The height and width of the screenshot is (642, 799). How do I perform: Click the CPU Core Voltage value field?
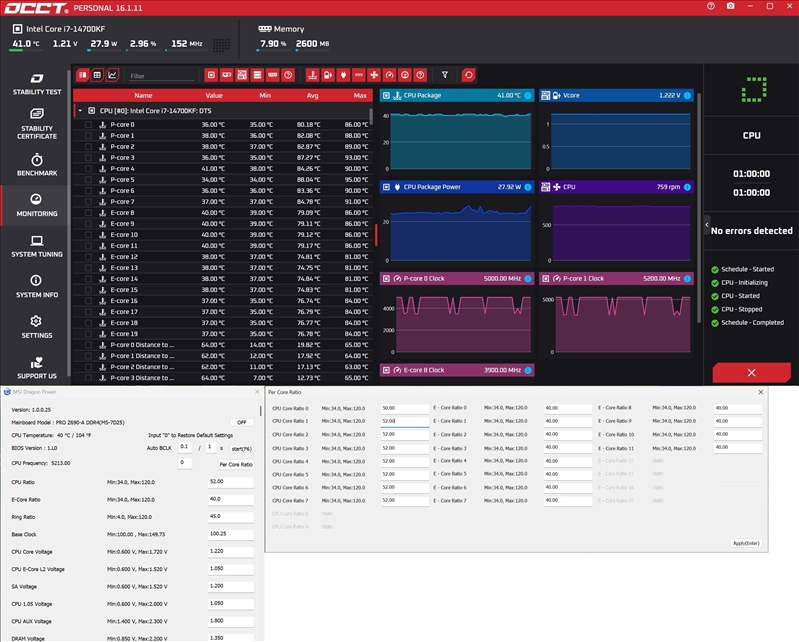231,551
